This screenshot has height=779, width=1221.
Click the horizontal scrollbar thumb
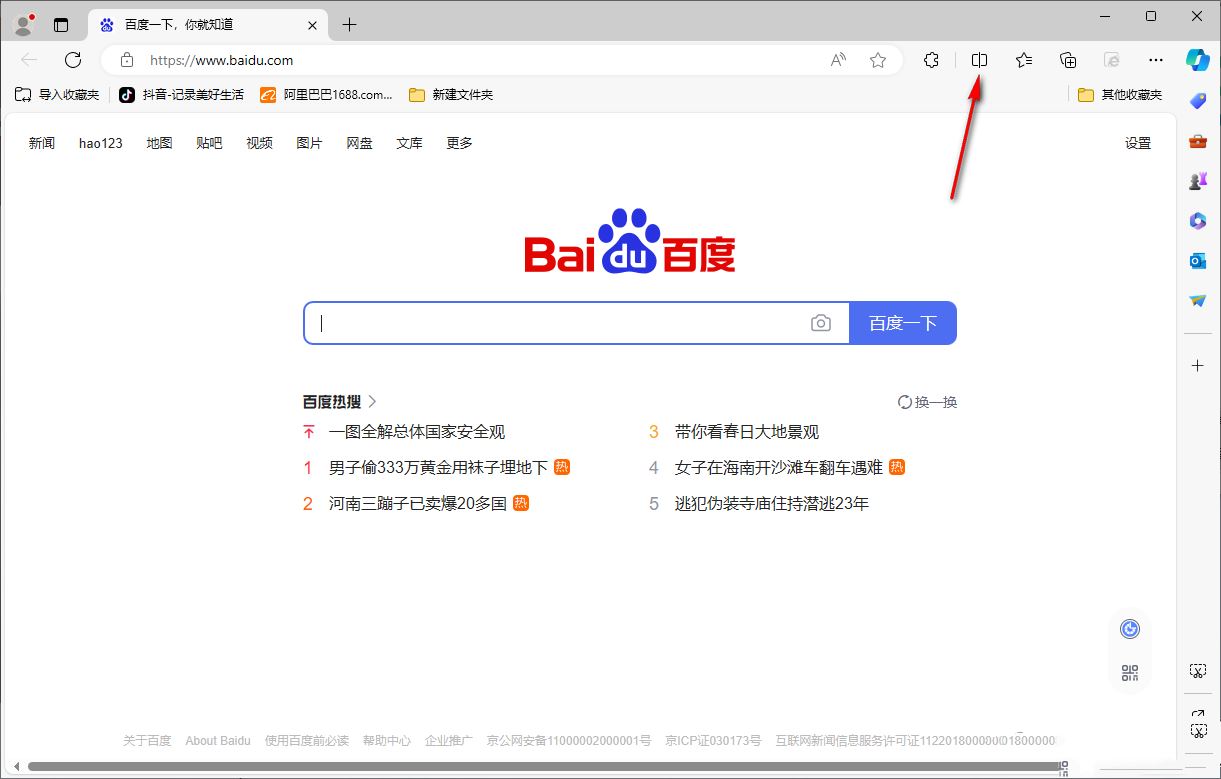pos(544,767)
